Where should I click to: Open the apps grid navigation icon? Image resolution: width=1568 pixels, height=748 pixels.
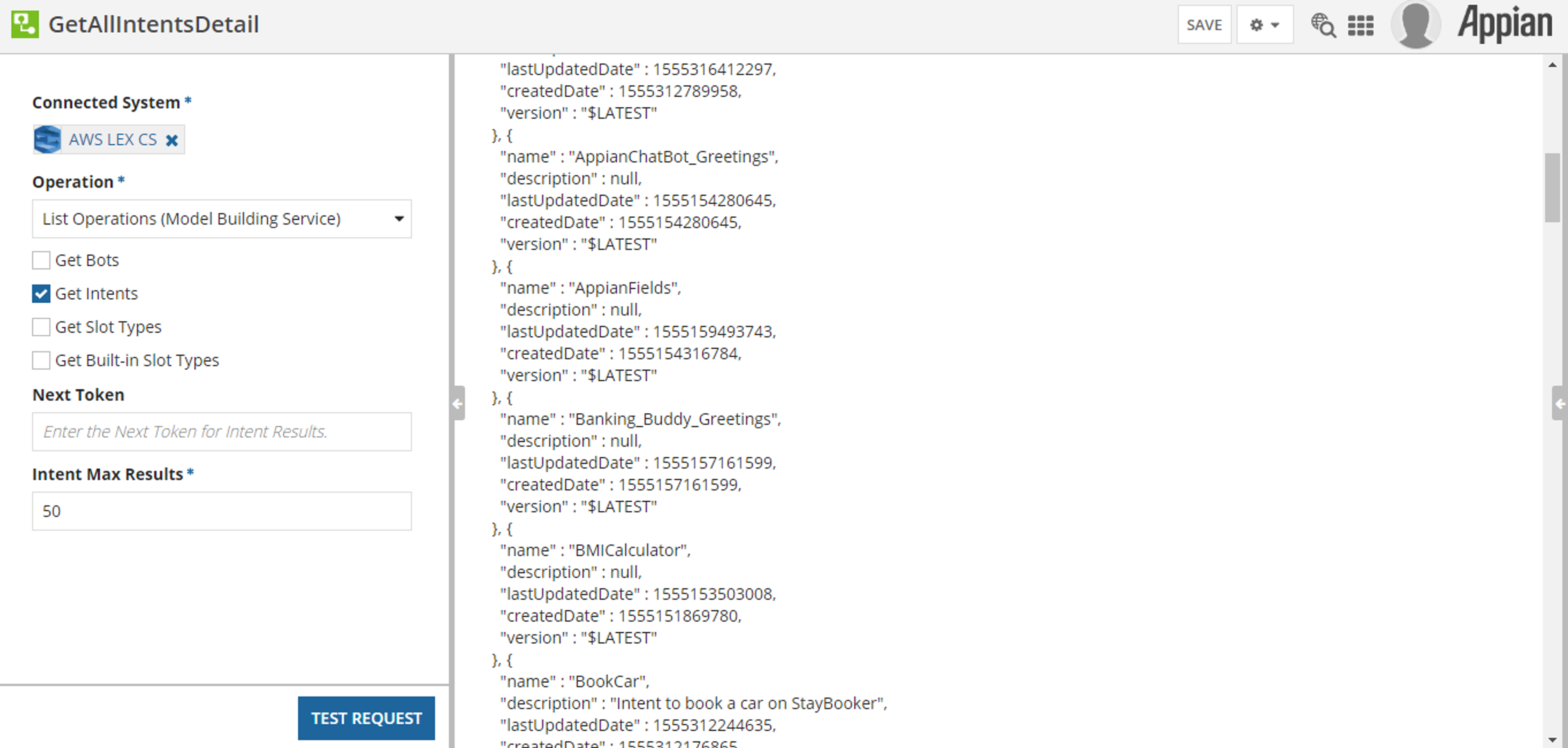(x=1361, y=26)
